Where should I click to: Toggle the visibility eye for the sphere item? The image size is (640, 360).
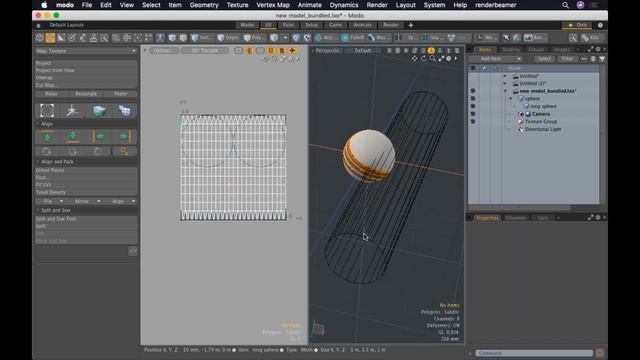tap(473, 99)
